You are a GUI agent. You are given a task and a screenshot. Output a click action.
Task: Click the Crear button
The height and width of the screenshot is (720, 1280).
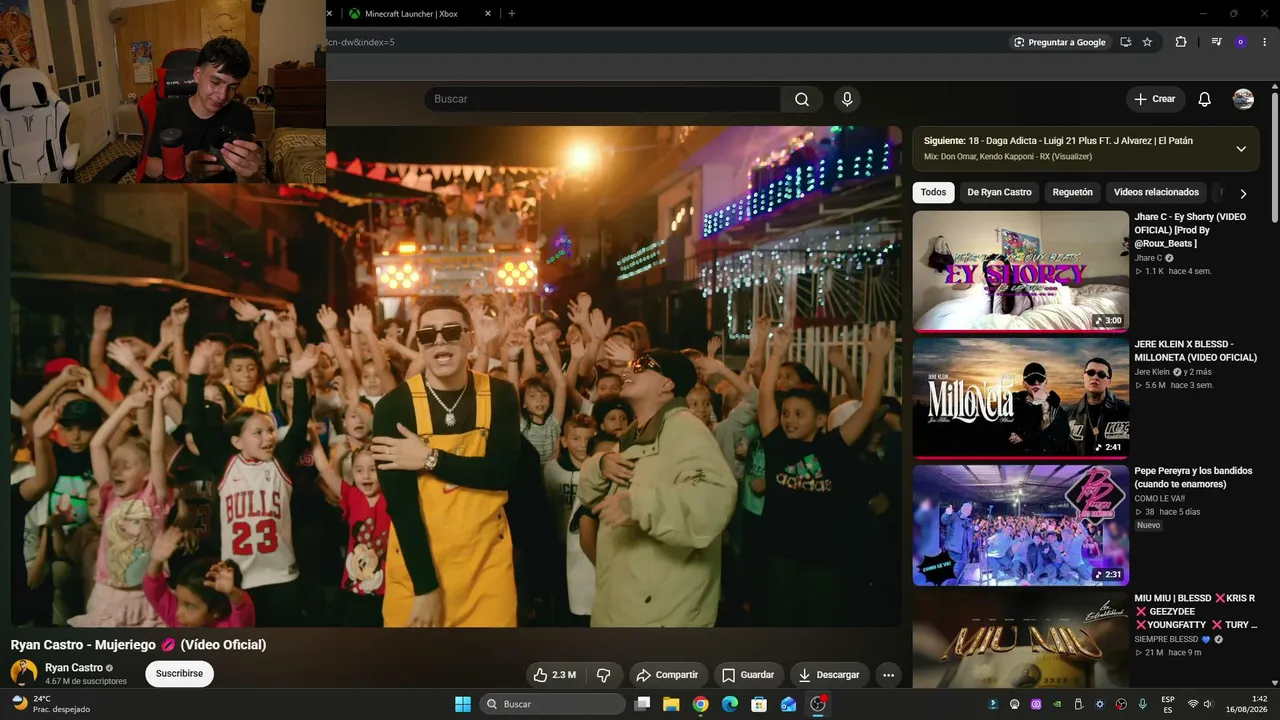(x=1155, y=99)
